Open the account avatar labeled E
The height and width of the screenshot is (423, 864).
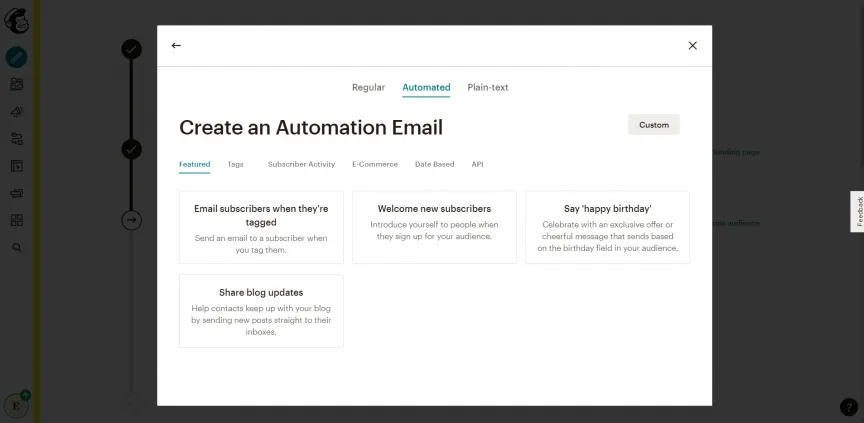click(16, 406)
